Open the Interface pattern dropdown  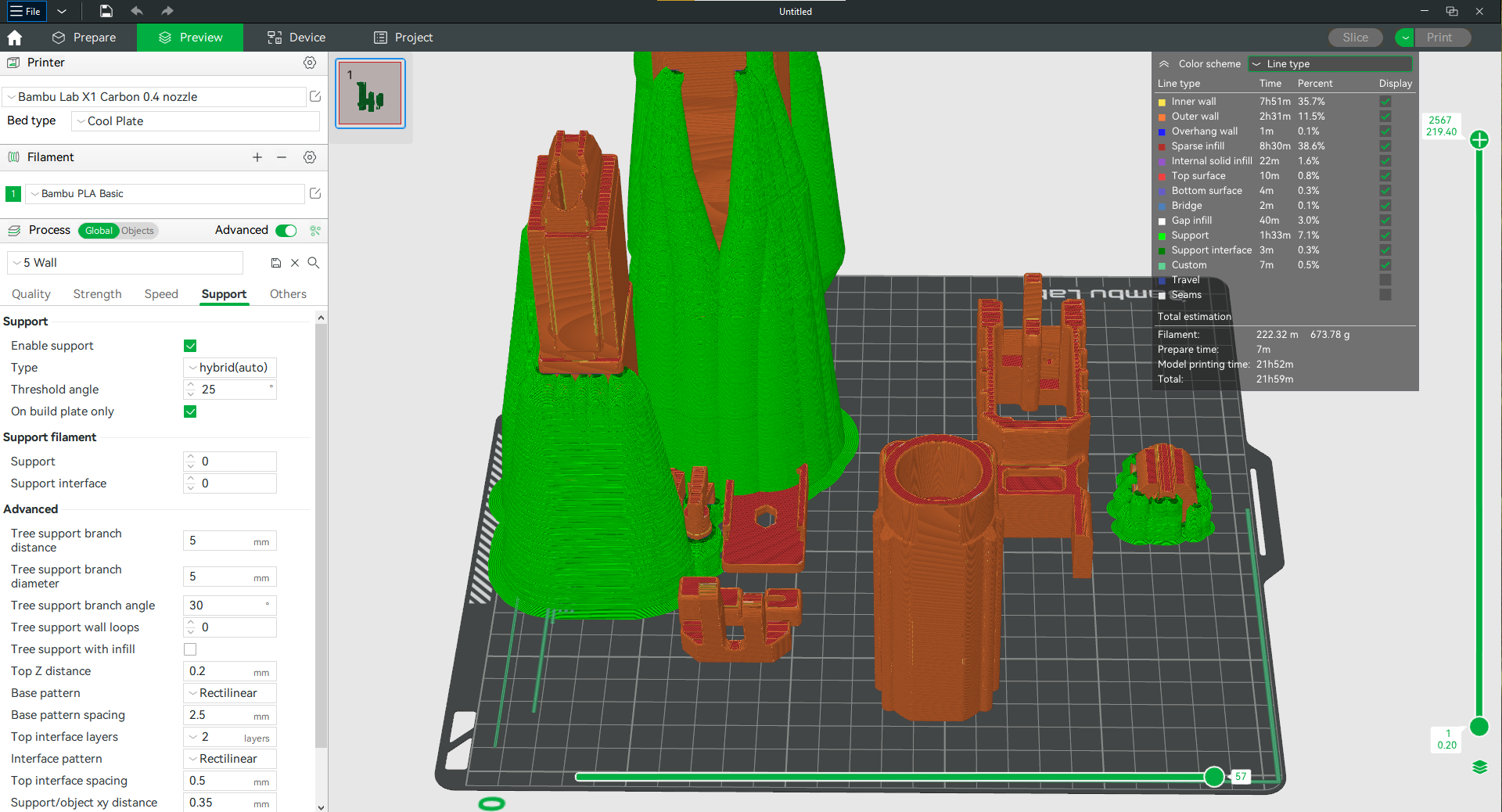tap(230, 759)
